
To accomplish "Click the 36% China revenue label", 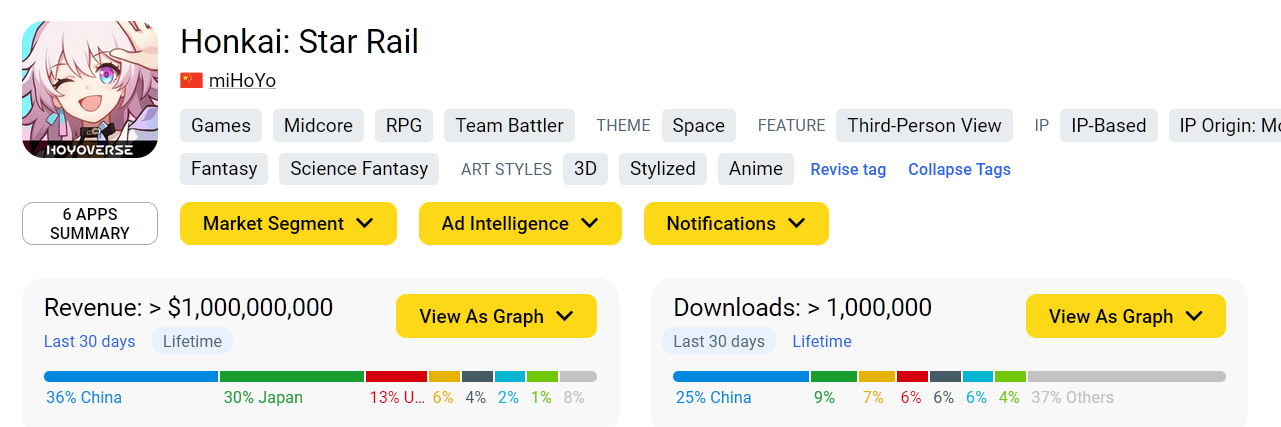I will (84, 398).
